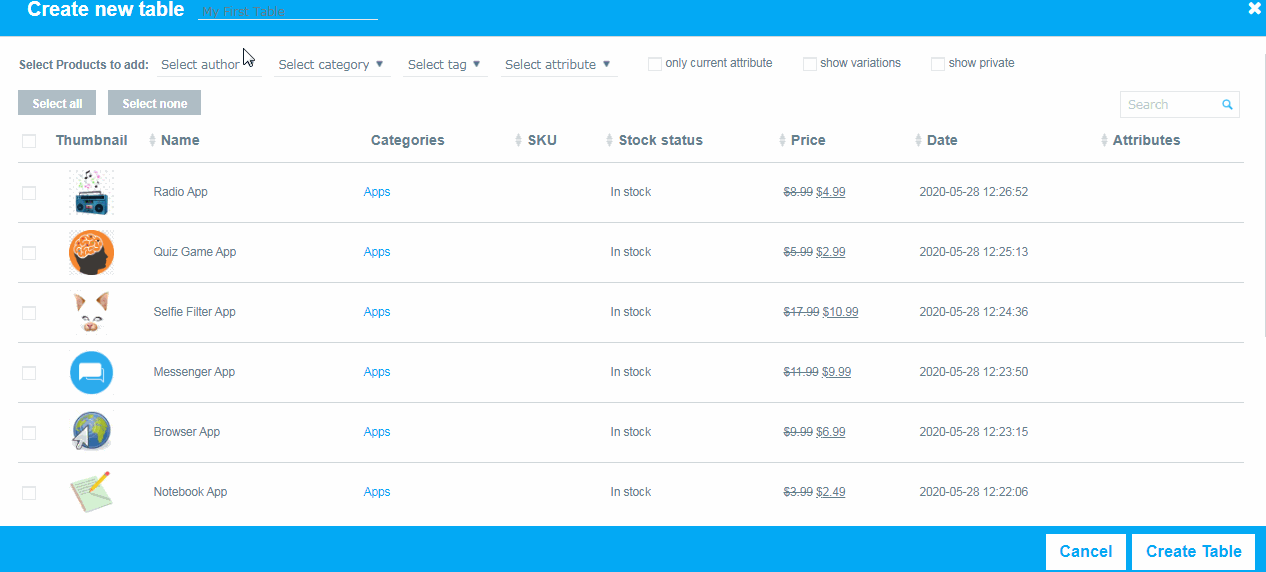Enable only current attribute checkbox
This screenshot has height=572, width=1266.
(x=655, y=64)
